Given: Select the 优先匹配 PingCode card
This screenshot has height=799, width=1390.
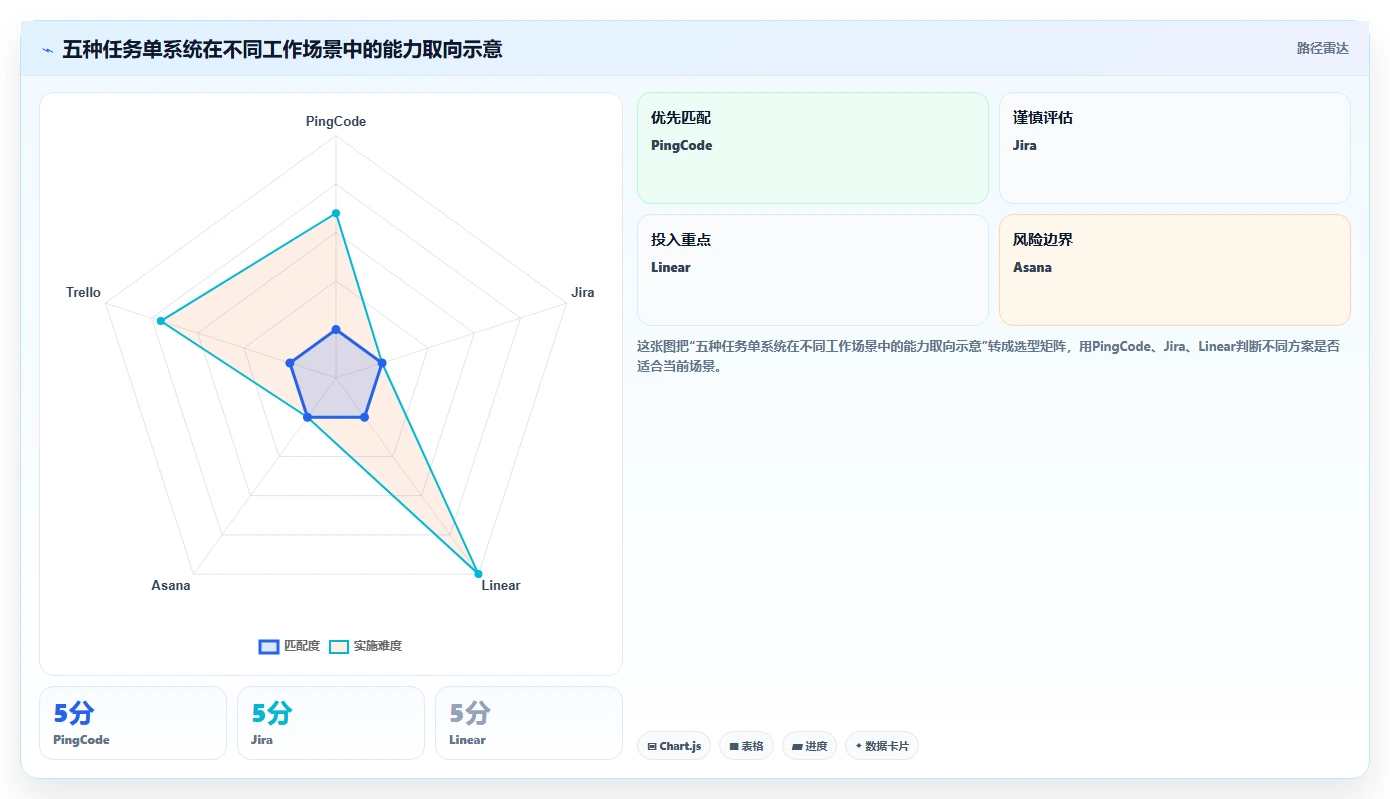Looking at the screenshot, I should pyautogui.click(x=812, y=148).
